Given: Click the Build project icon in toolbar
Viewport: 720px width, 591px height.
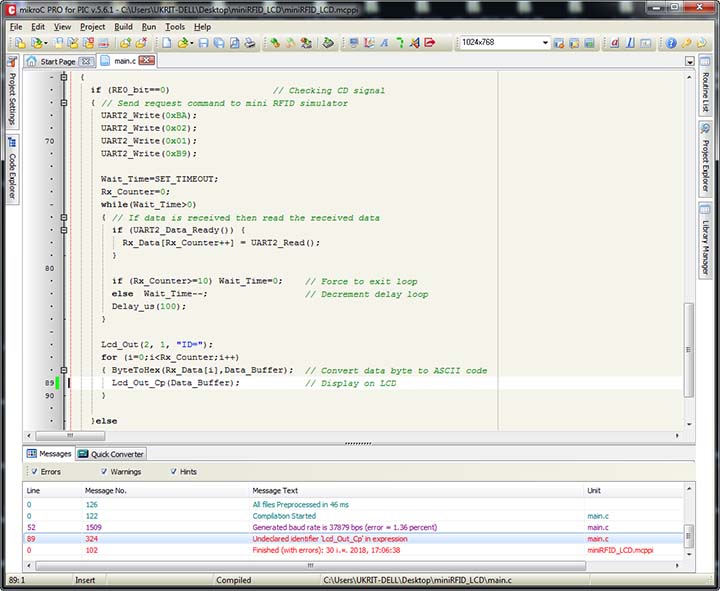Looking at the screenshot, I should (275, 44).
